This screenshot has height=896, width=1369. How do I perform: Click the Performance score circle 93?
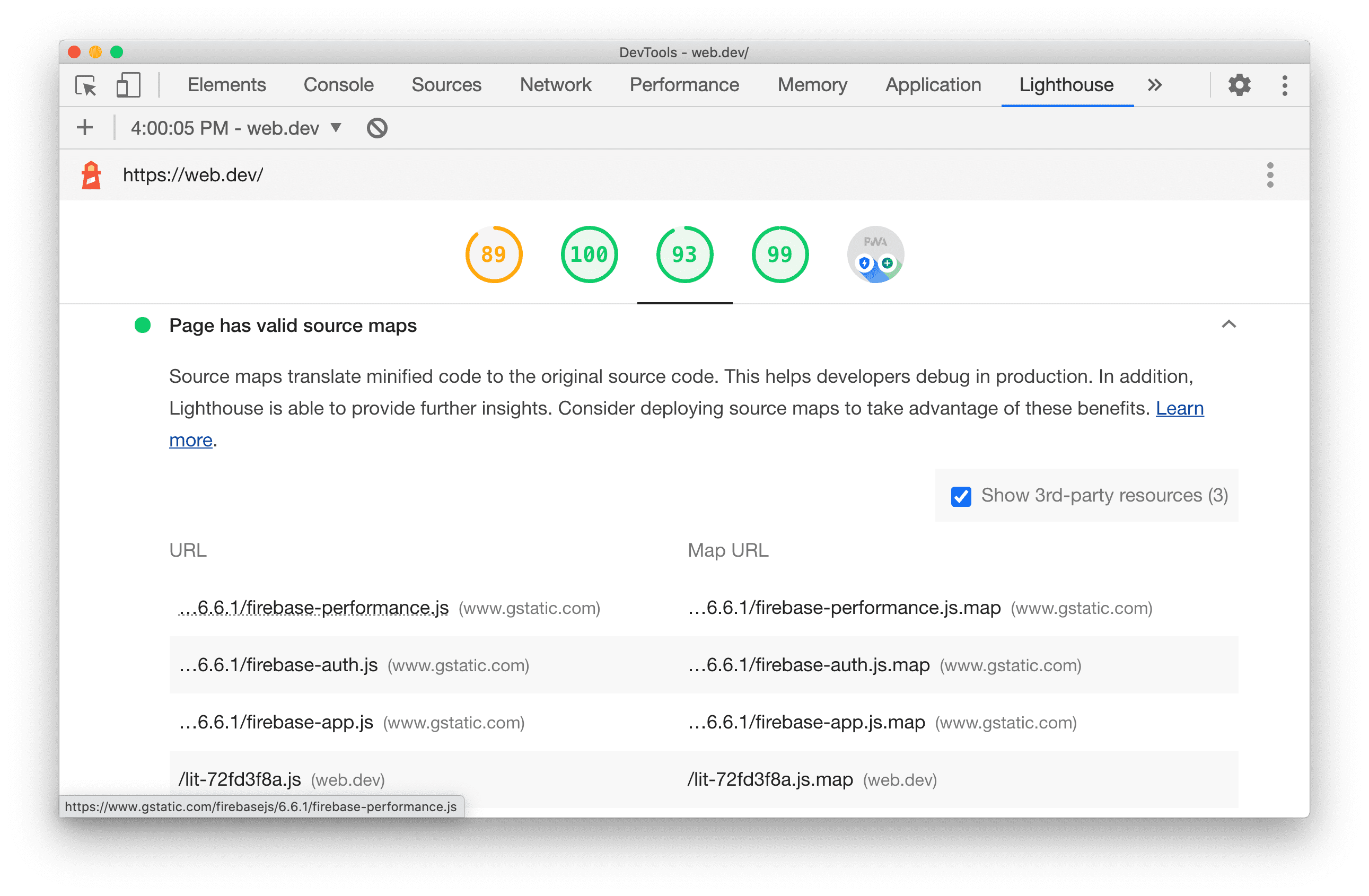685,255
